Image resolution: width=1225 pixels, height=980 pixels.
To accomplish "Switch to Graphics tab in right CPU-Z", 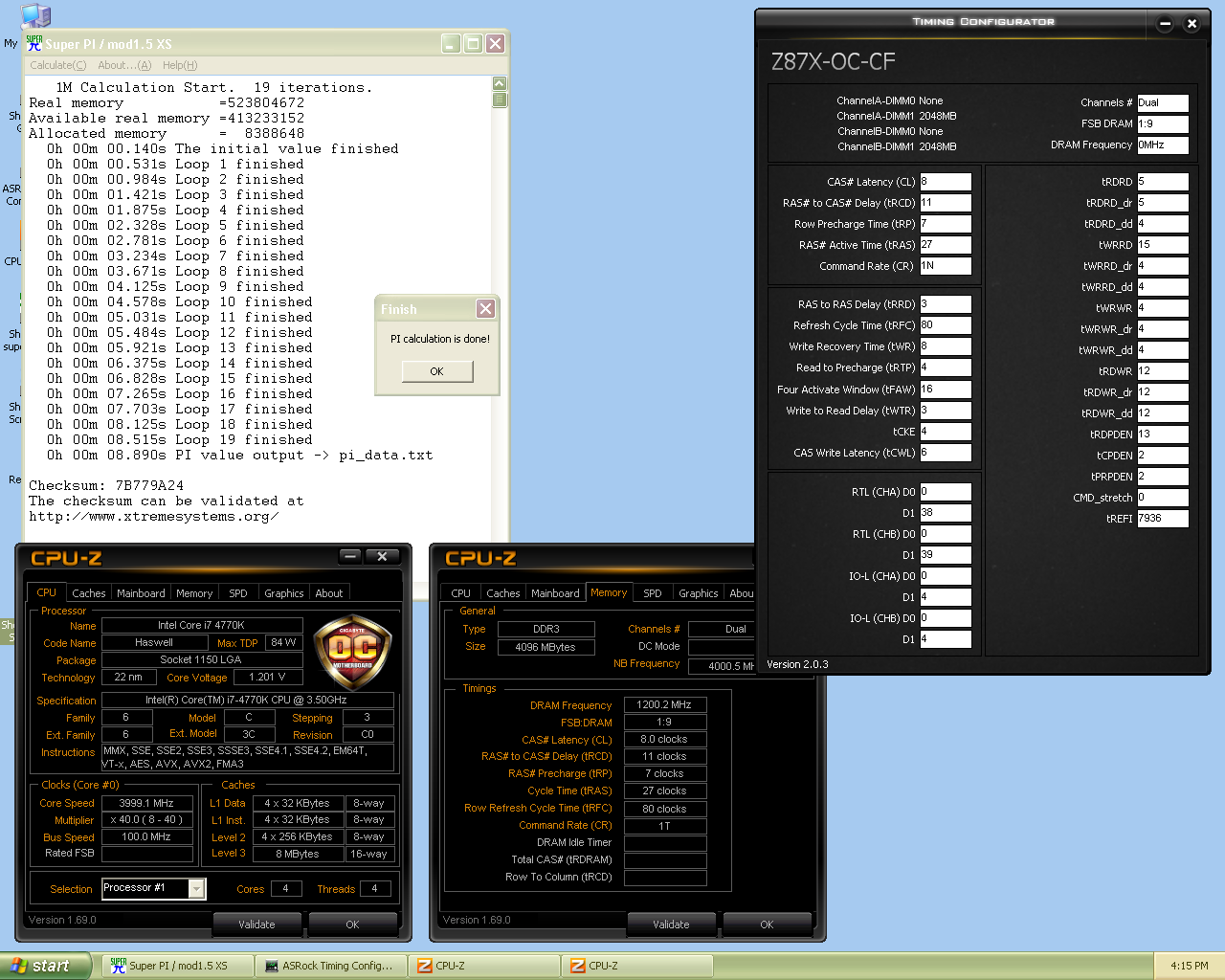I will (699, 593).
